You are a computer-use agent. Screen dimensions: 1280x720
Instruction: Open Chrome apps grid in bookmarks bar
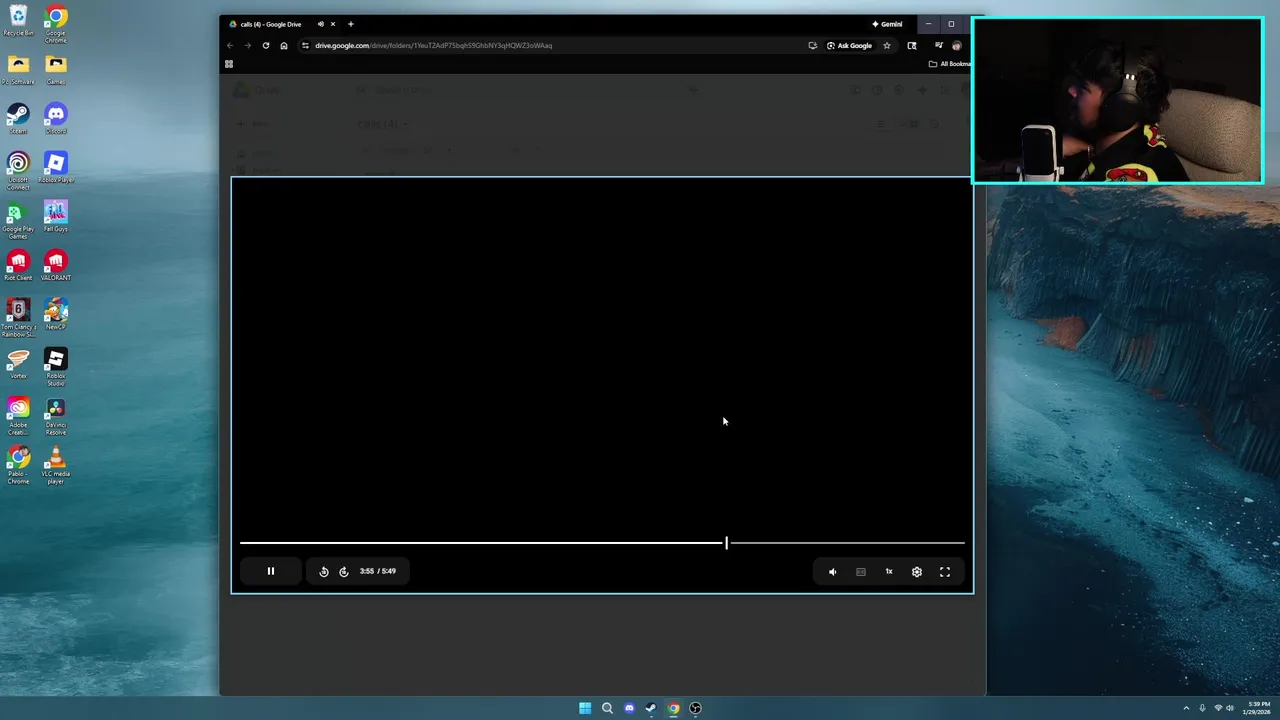229,64
